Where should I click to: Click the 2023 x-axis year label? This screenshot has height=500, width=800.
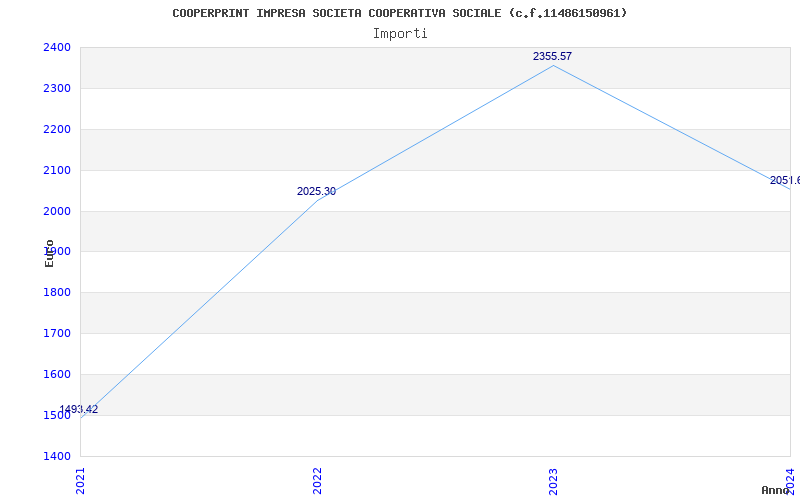pos(554,481)
